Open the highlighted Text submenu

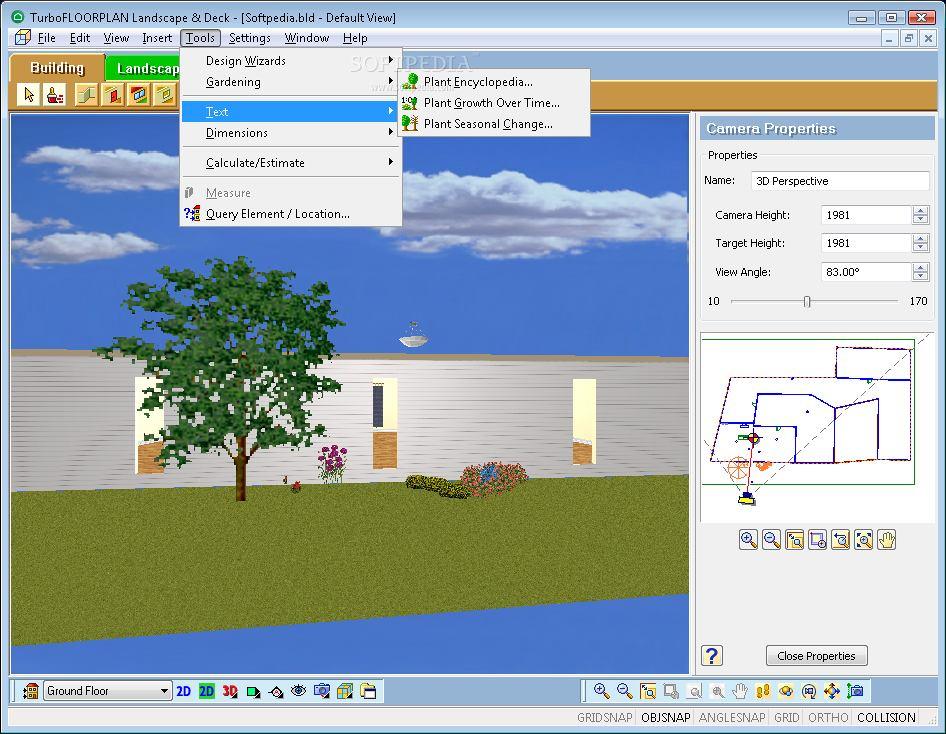click(291, 112)
